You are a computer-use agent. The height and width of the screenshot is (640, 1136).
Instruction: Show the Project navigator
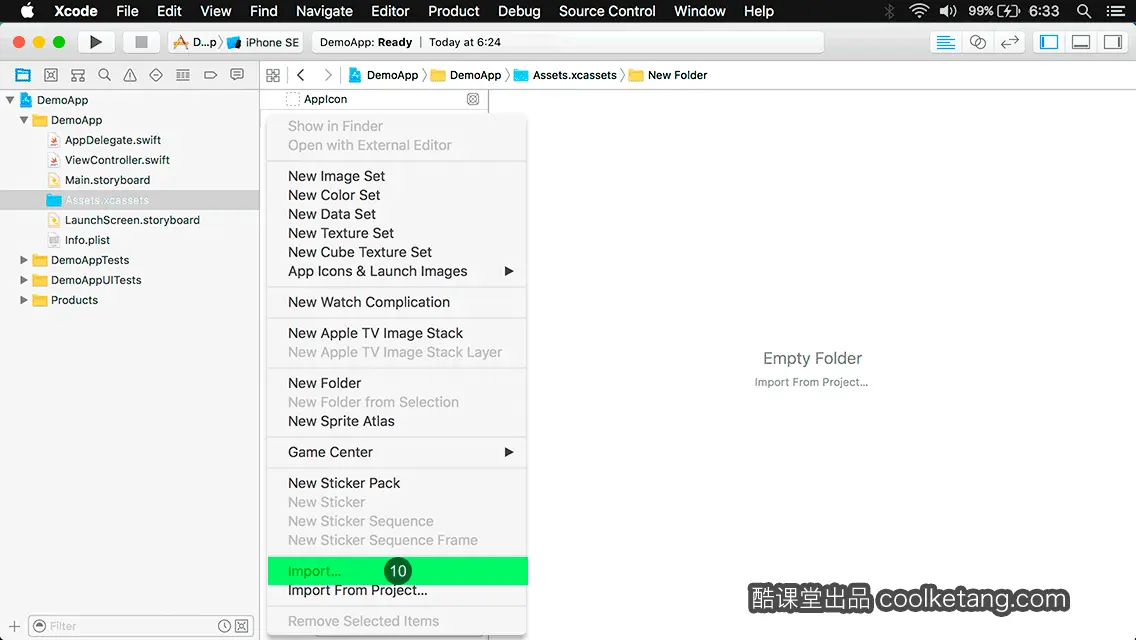pyautogui.click(x=23, y=75)
